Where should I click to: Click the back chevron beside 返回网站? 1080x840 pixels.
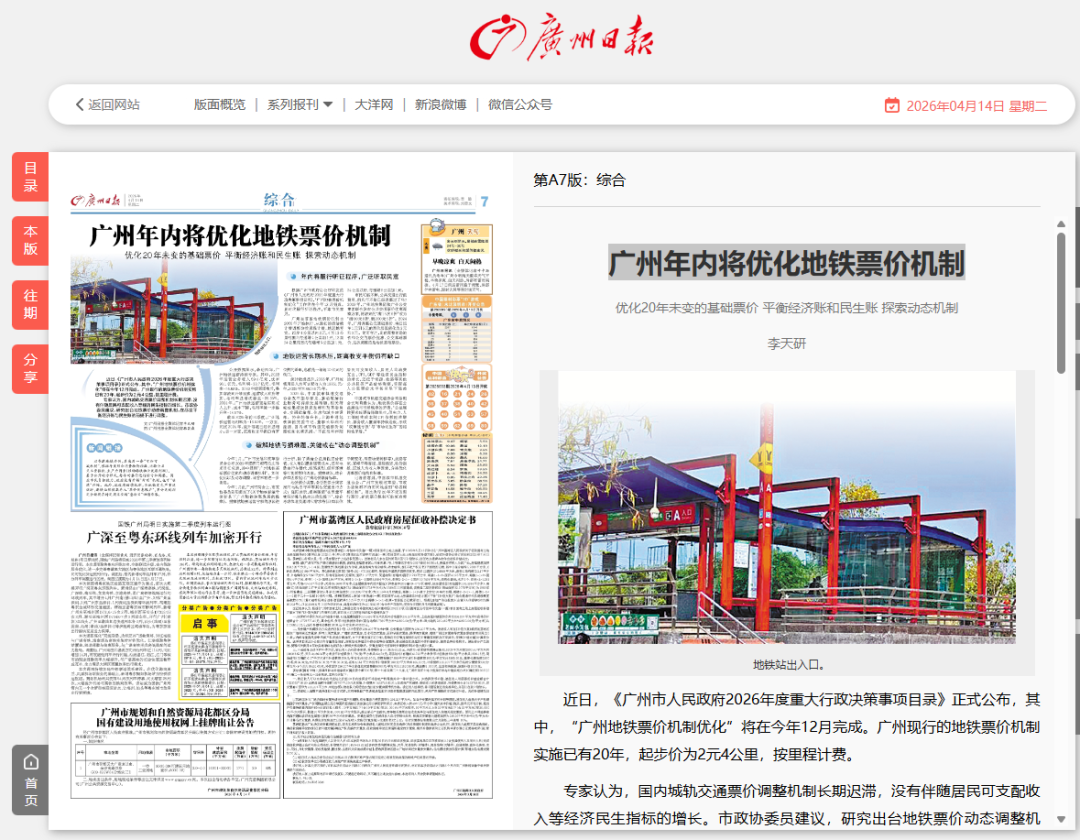coord(79,105)
